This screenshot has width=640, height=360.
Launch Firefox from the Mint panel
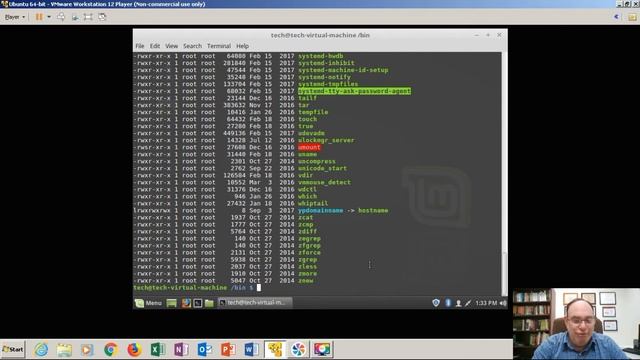click(186, 303)
